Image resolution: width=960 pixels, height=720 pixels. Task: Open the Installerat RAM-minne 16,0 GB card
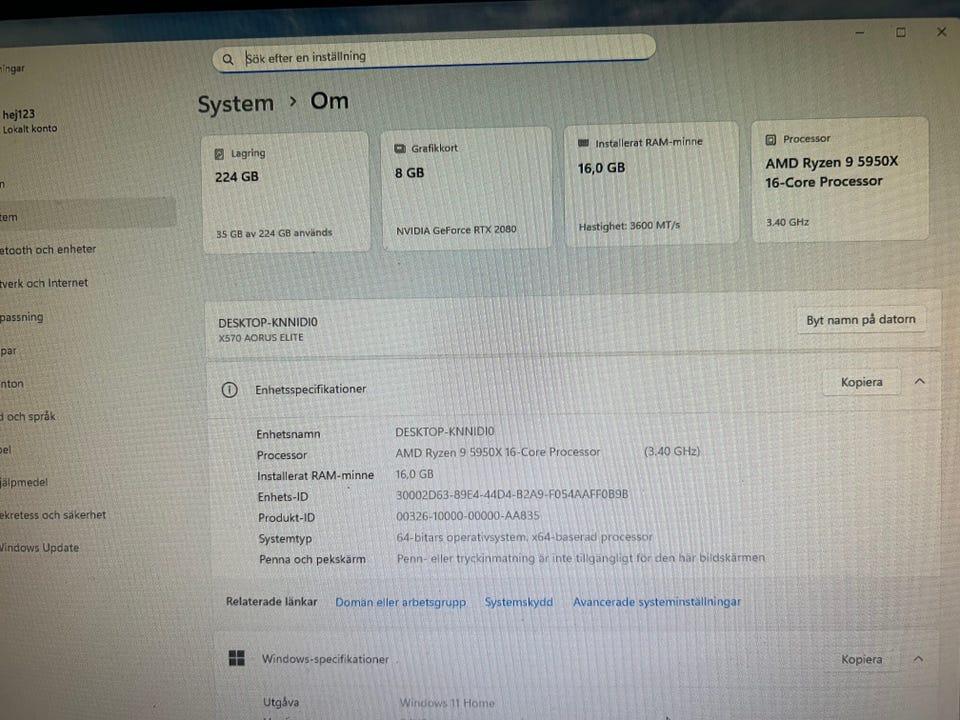(x=651, y=184)
